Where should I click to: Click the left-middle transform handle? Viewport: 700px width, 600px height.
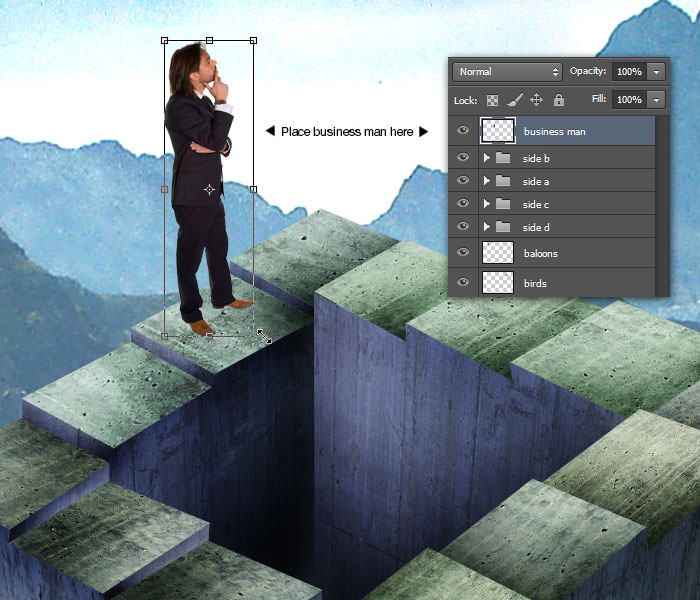click(164, 190)
